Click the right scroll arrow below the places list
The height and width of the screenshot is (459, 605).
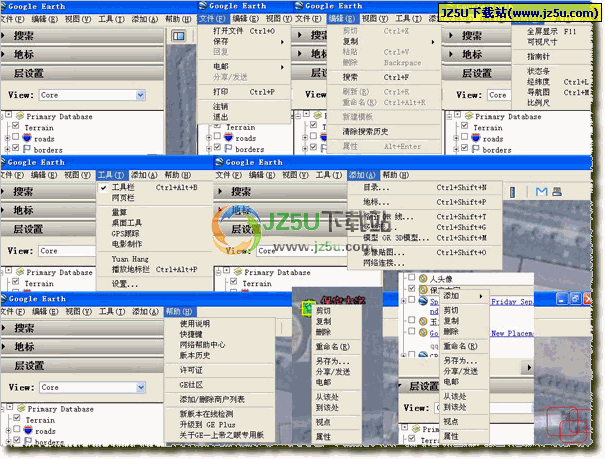(528, 367)
